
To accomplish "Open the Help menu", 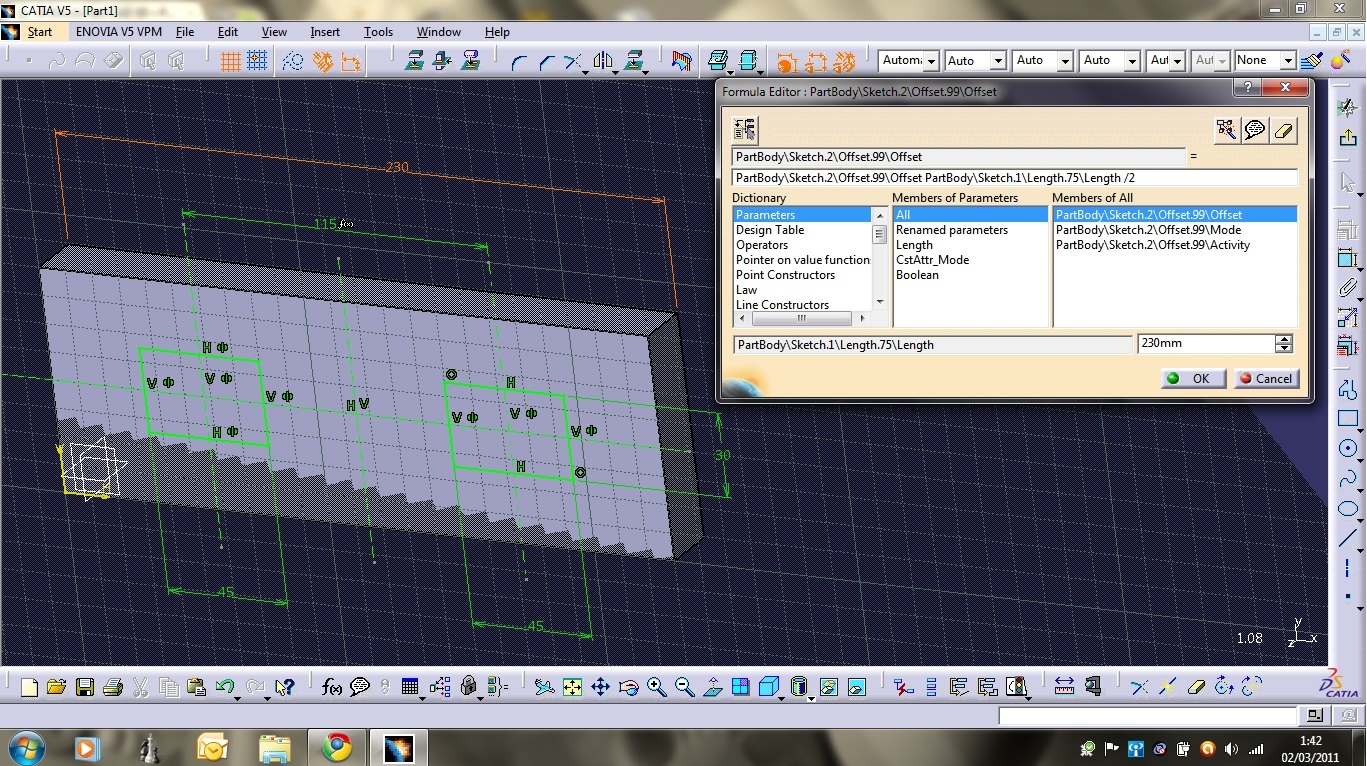I will pyautogui.click(x=497, y=32).
